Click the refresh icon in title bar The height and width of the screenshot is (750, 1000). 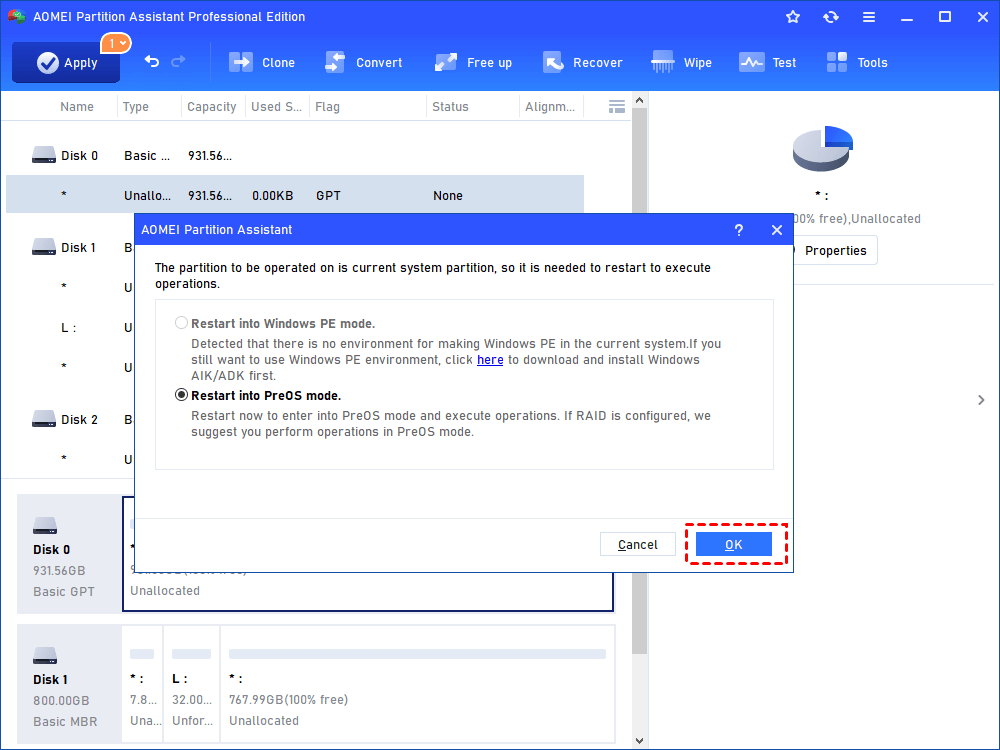pyautogui.click(x=830, y=17)
